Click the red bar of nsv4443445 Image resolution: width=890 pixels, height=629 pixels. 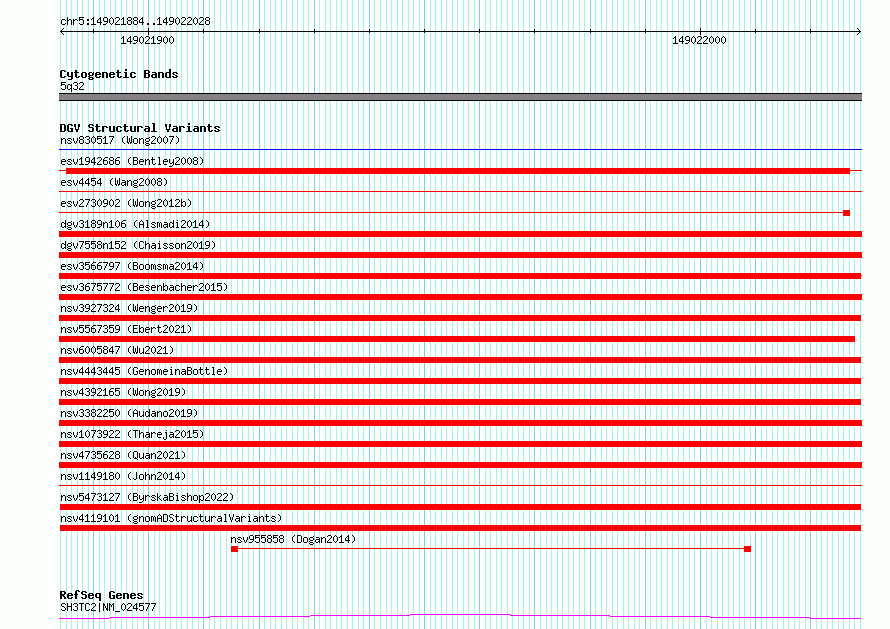tap(460, 381)
